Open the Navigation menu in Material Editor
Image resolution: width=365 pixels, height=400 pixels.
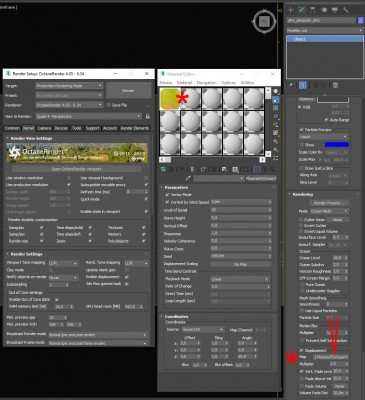[206, 82]
